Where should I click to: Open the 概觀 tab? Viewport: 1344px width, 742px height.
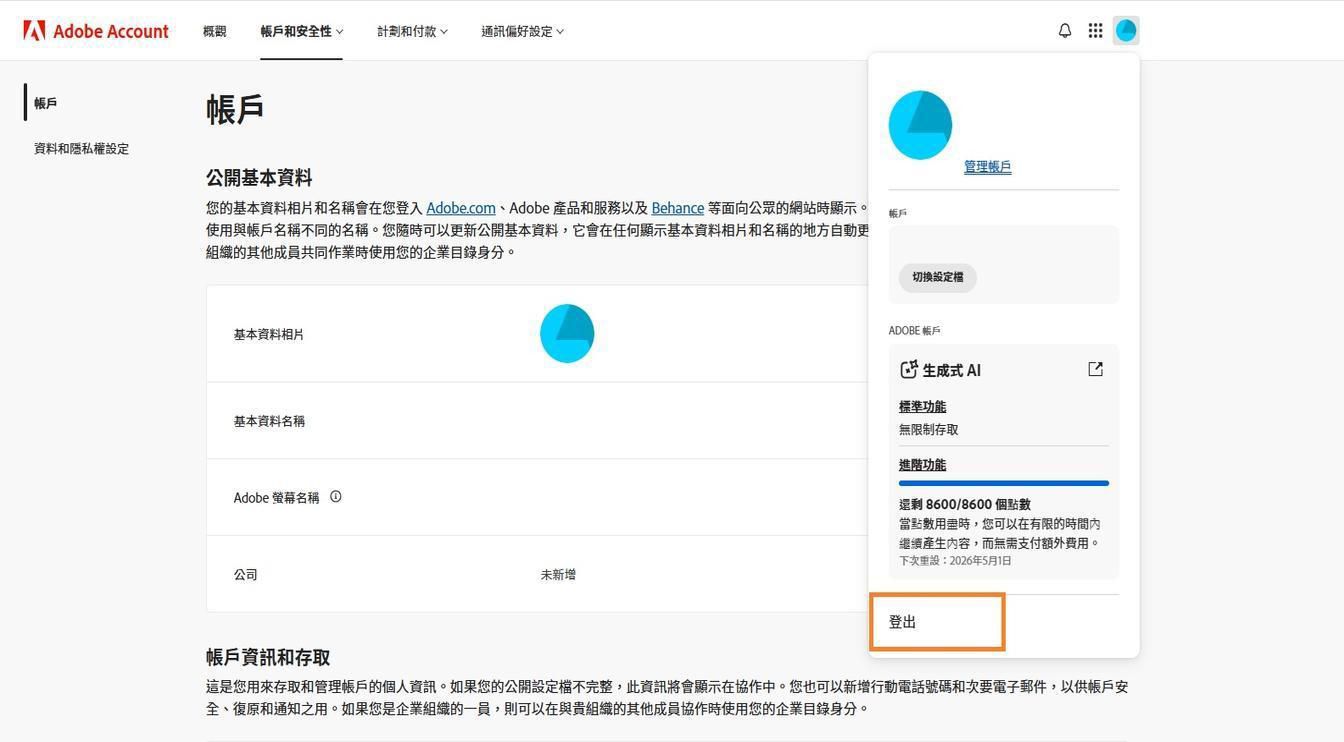pos(215,31)
